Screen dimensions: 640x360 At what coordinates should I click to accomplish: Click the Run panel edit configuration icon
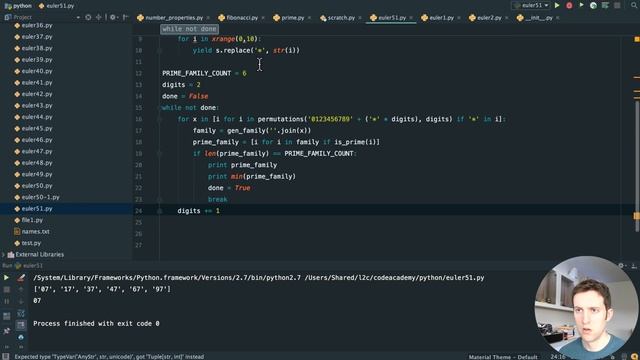pyautogui.click(x=21, y=278)
